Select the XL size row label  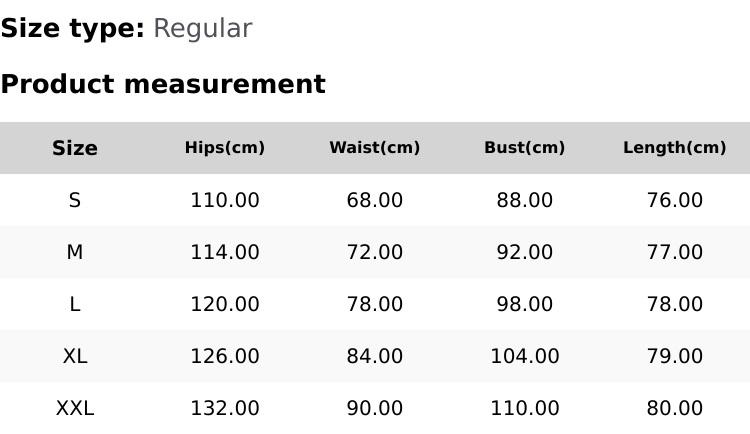click(75, 356)
